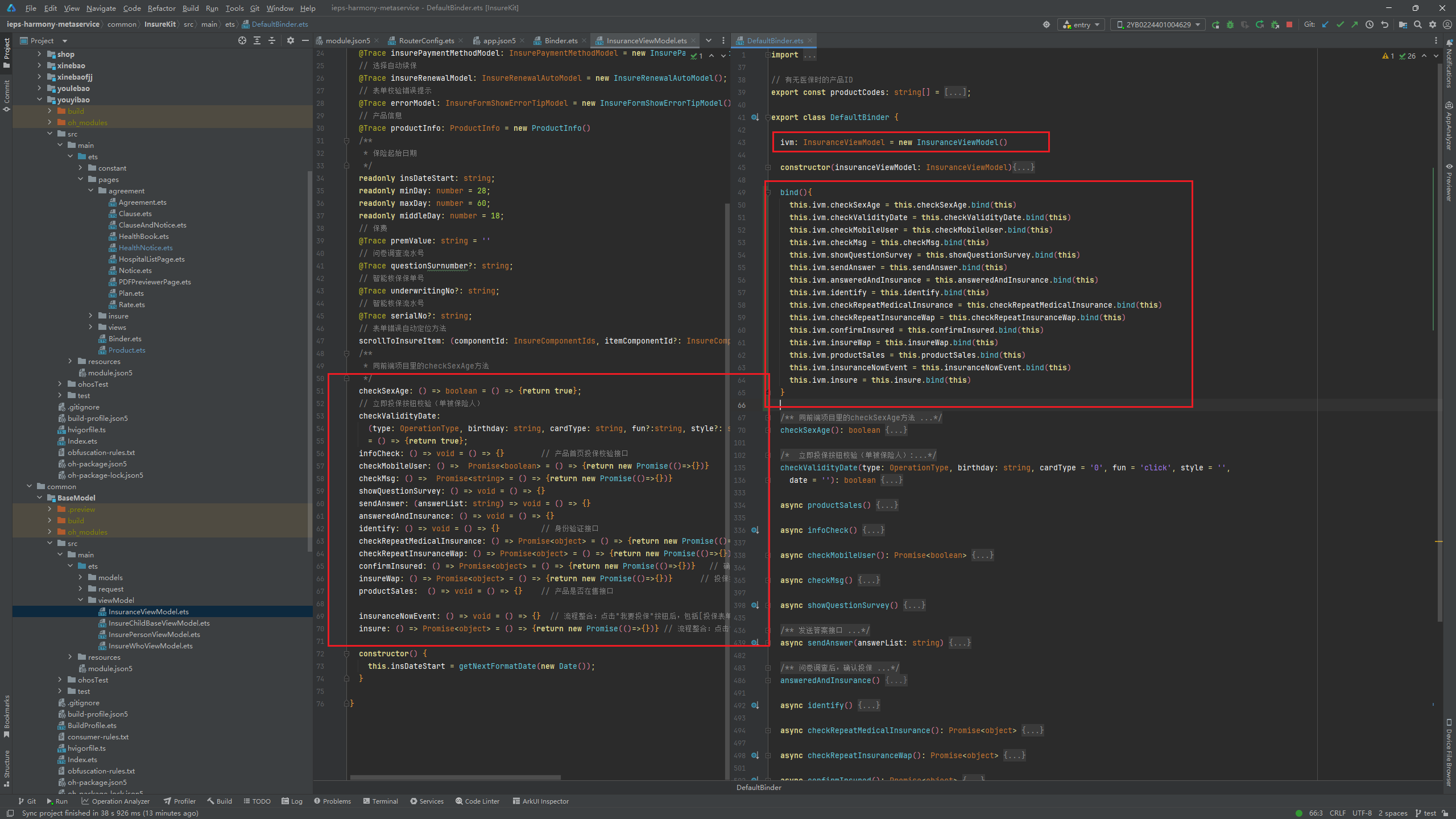Image resolution: width=1456 pixels, height=819 pixels.
Task: Collapse the viewModel folder
Action: (x=80, y=600)
